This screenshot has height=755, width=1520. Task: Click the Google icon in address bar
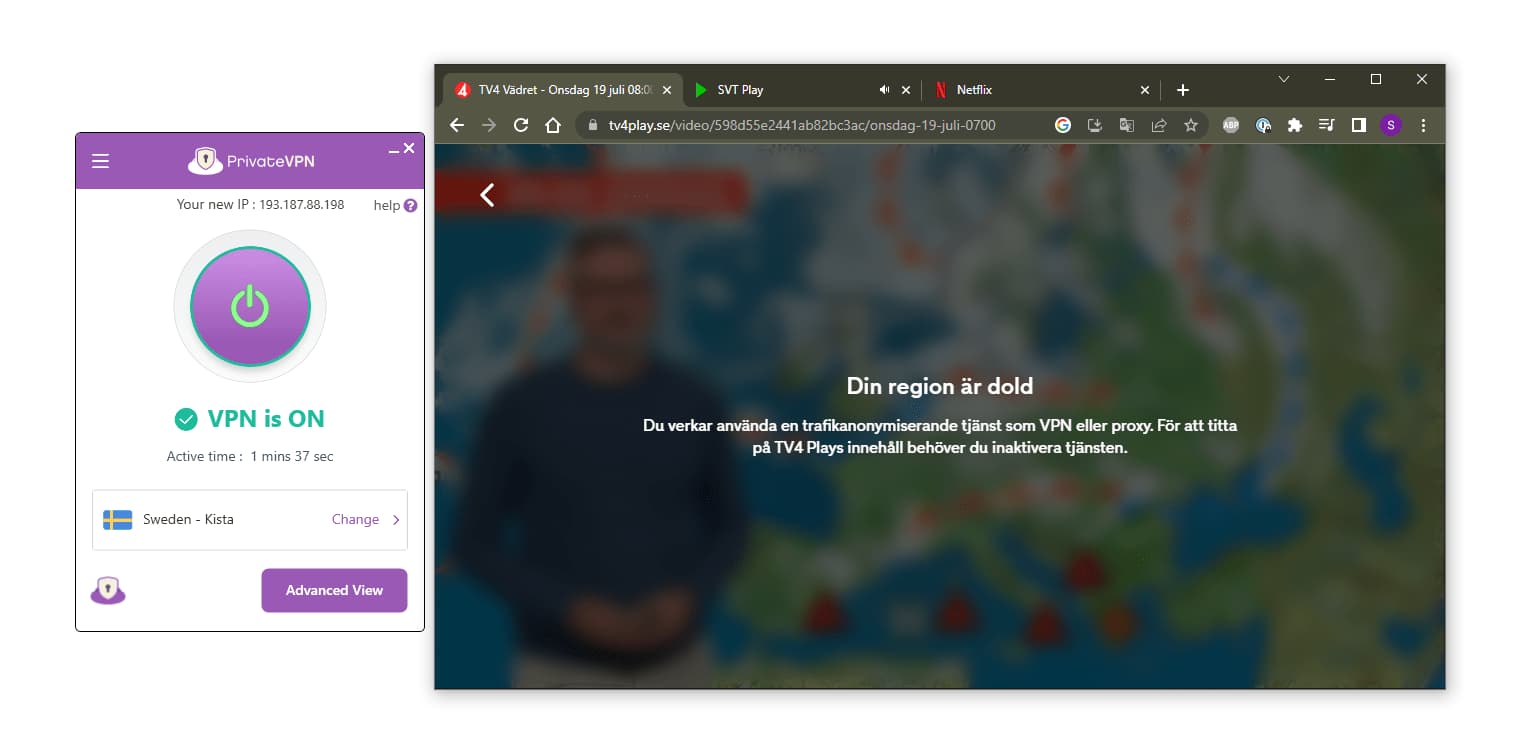click(1063, 125)
